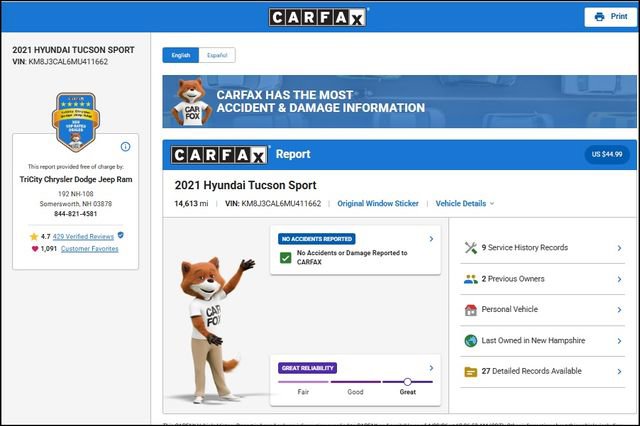Click the people previous owners icon
This screenshot has height=426, width=640.
471,279
